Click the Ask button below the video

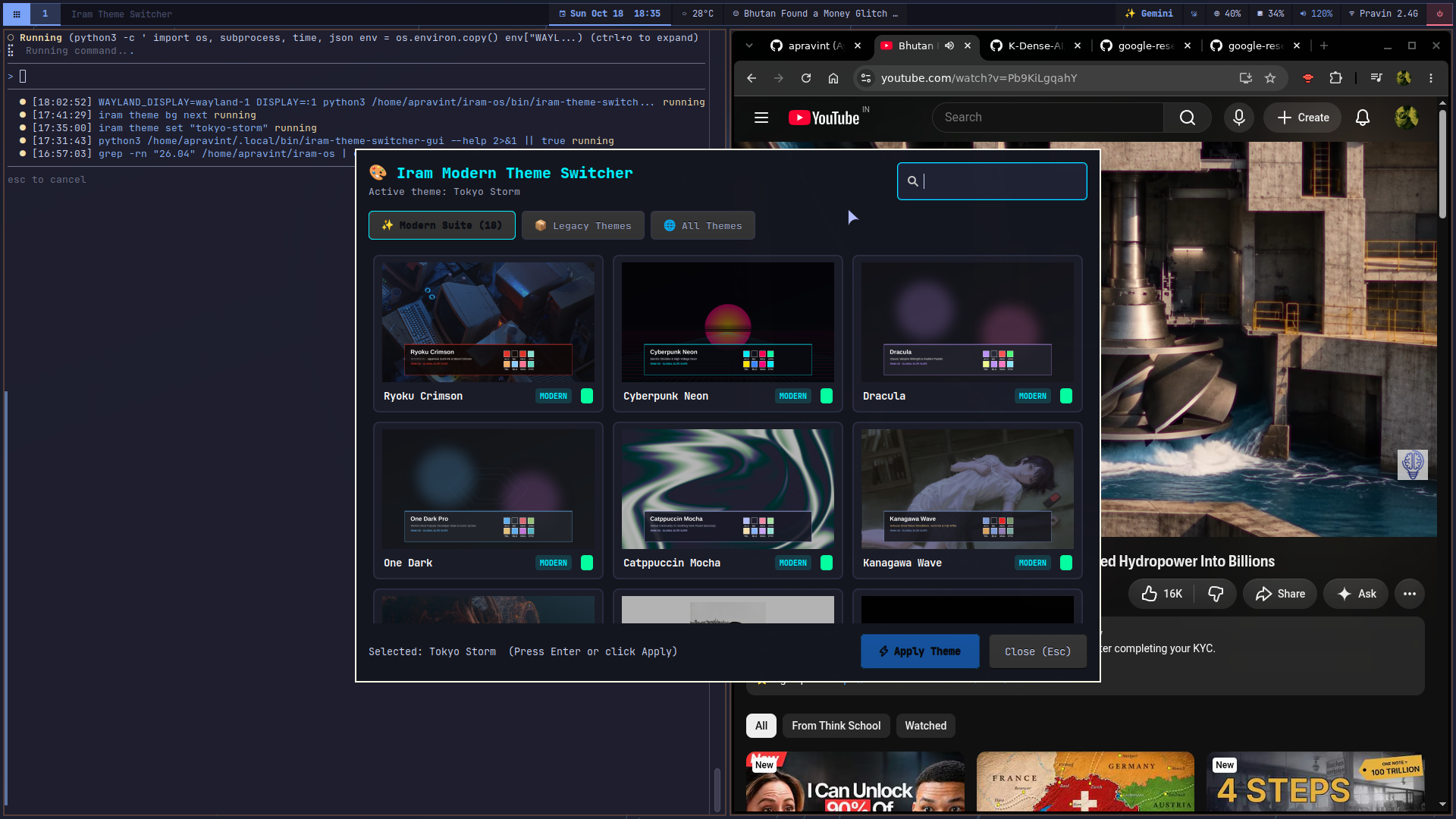coord(1357,594)
